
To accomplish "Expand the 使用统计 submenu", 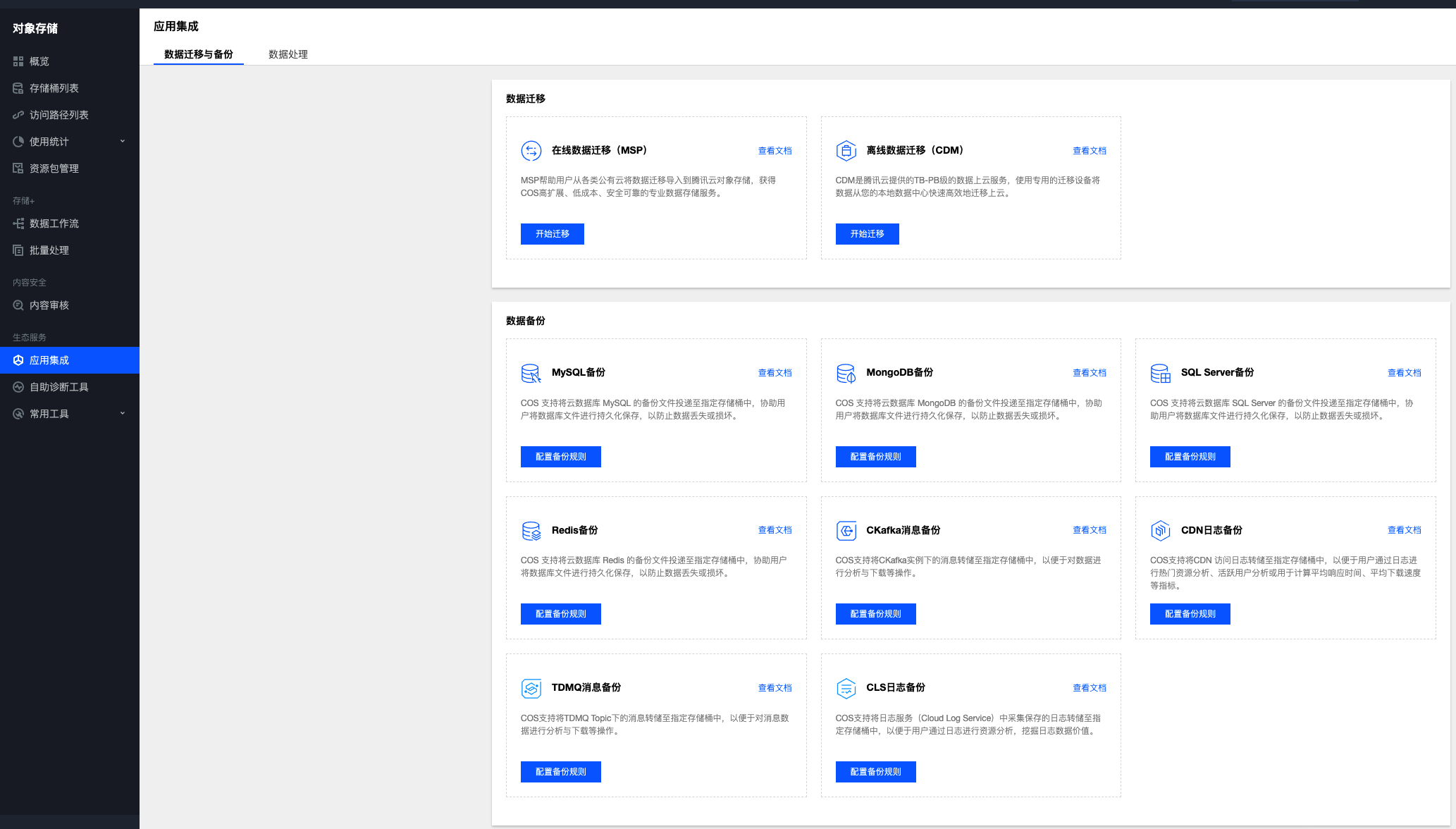I will (123, 141).
